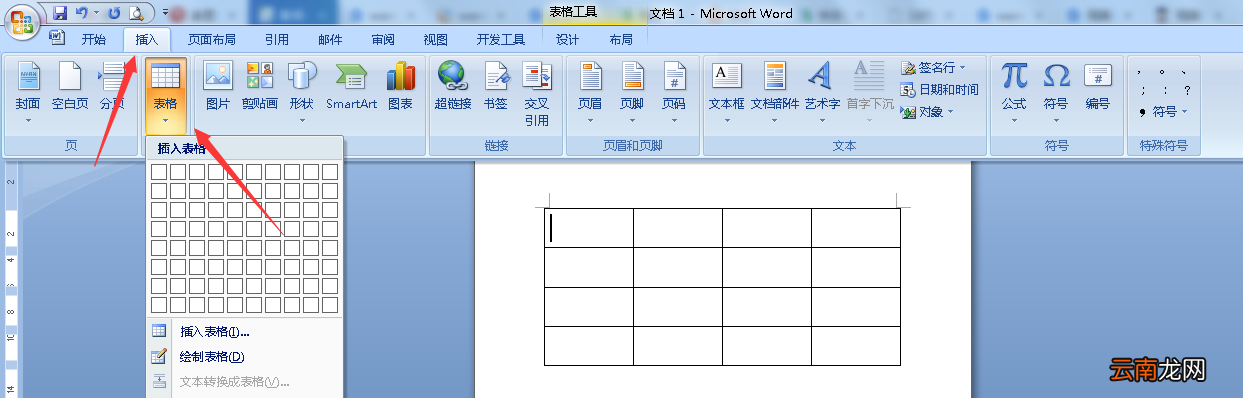Open the 邮件 tab

pyautogui.click(x=330, y=39)
